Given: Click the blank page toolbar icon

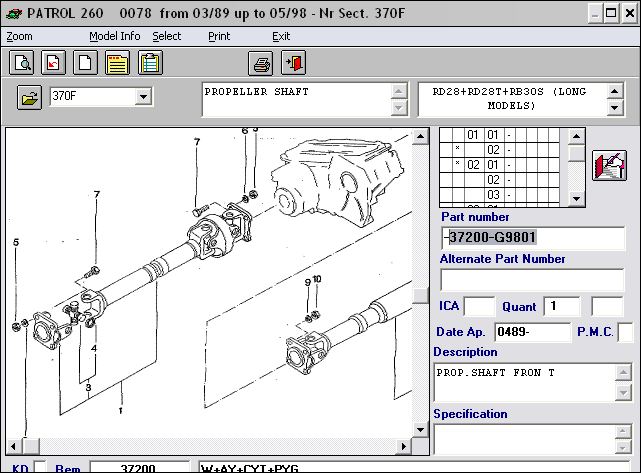Looking at the screenshot, I should (x=85, y=63).
